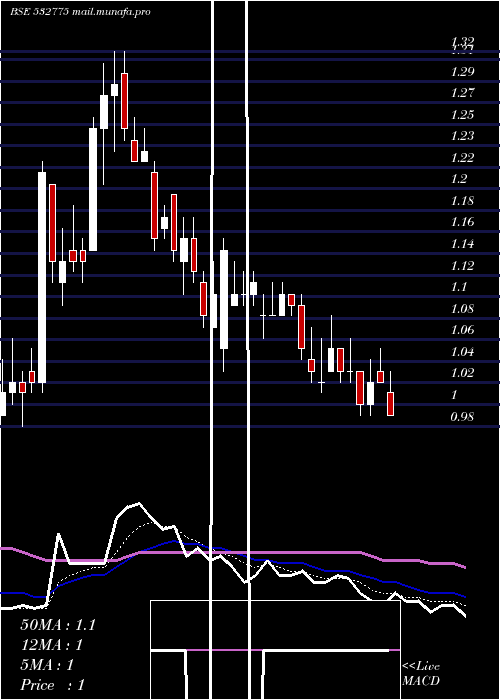Click the Price : 1 legend entry
The image size is (500, 700).
(52, 685)
